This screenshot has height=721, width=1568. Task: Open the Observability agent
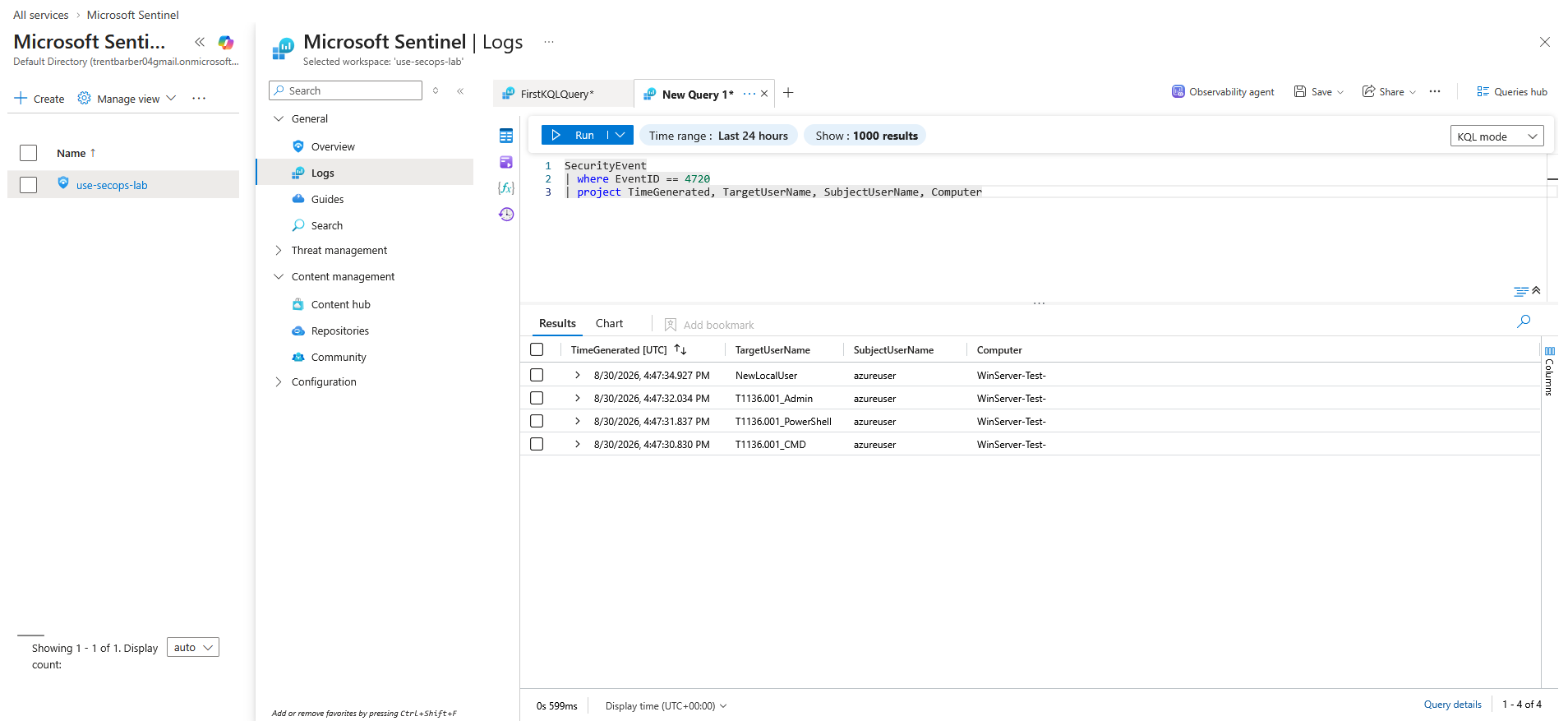tap(1223, 92)
